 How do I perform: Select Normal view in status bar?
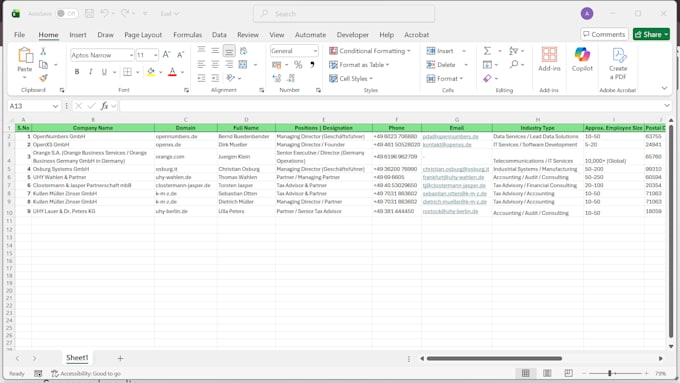525,373
